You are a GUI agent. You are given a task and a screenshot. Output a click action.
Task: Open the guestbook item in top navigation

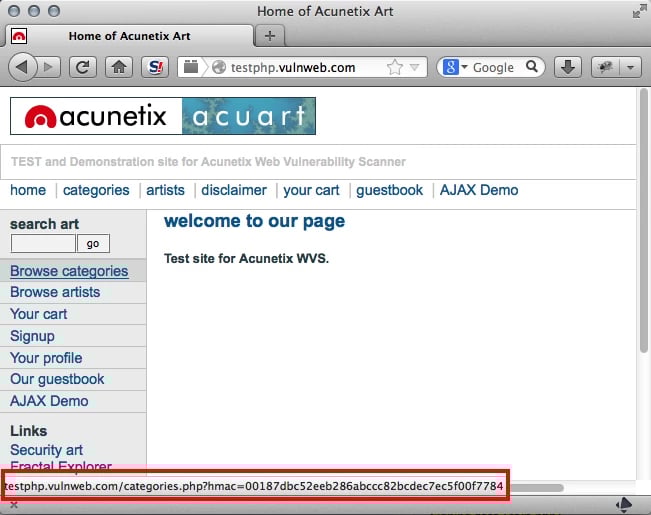pyautogui.click(x=389, y=190)
